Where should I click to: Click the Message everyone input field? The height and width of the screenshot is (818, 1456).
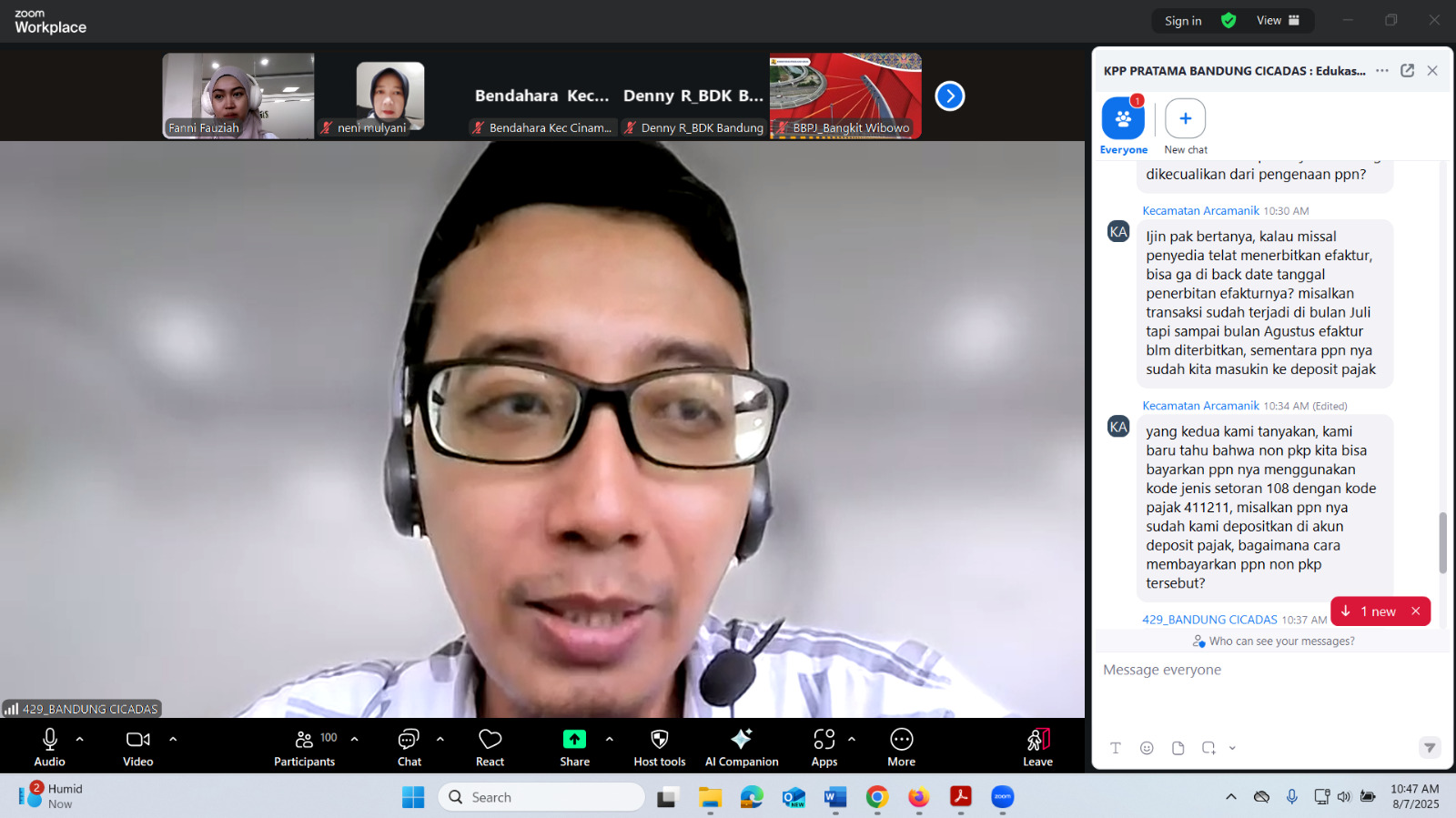1265,671
